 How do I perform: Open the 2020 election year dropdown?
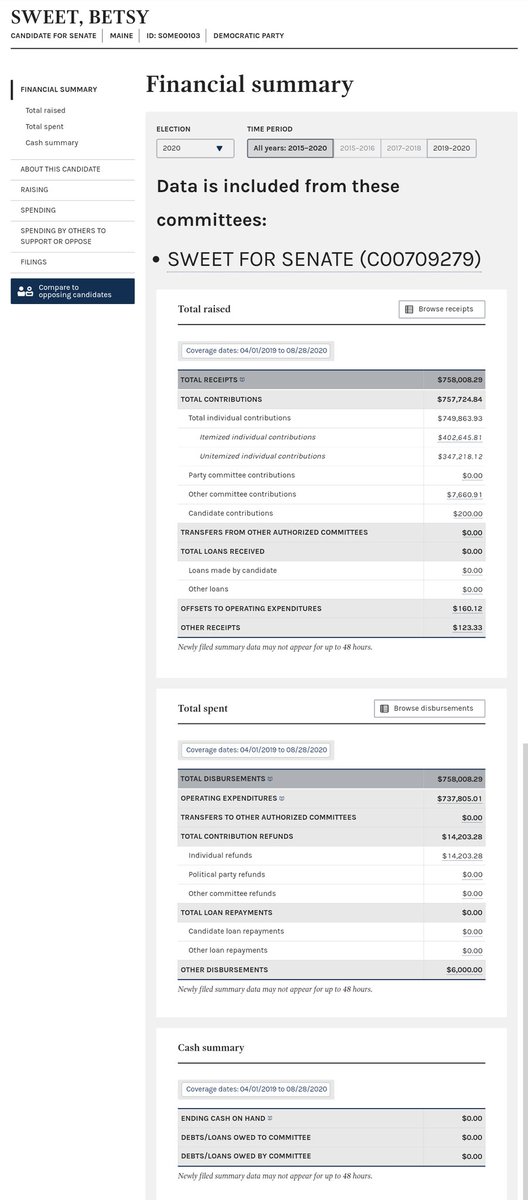coord(196,149)
